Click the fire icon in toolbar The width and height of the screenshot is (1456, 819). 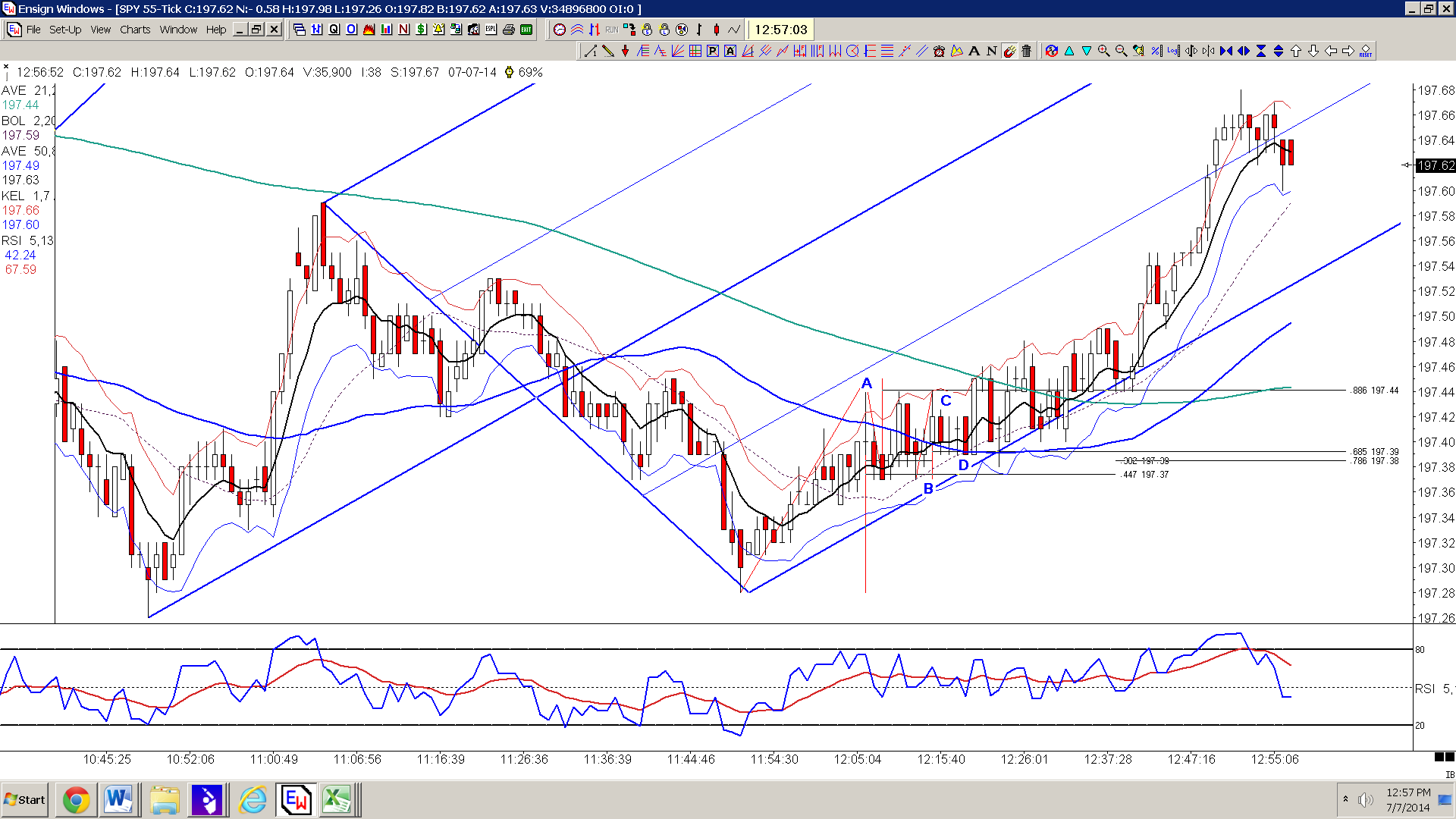pos(369,30)
